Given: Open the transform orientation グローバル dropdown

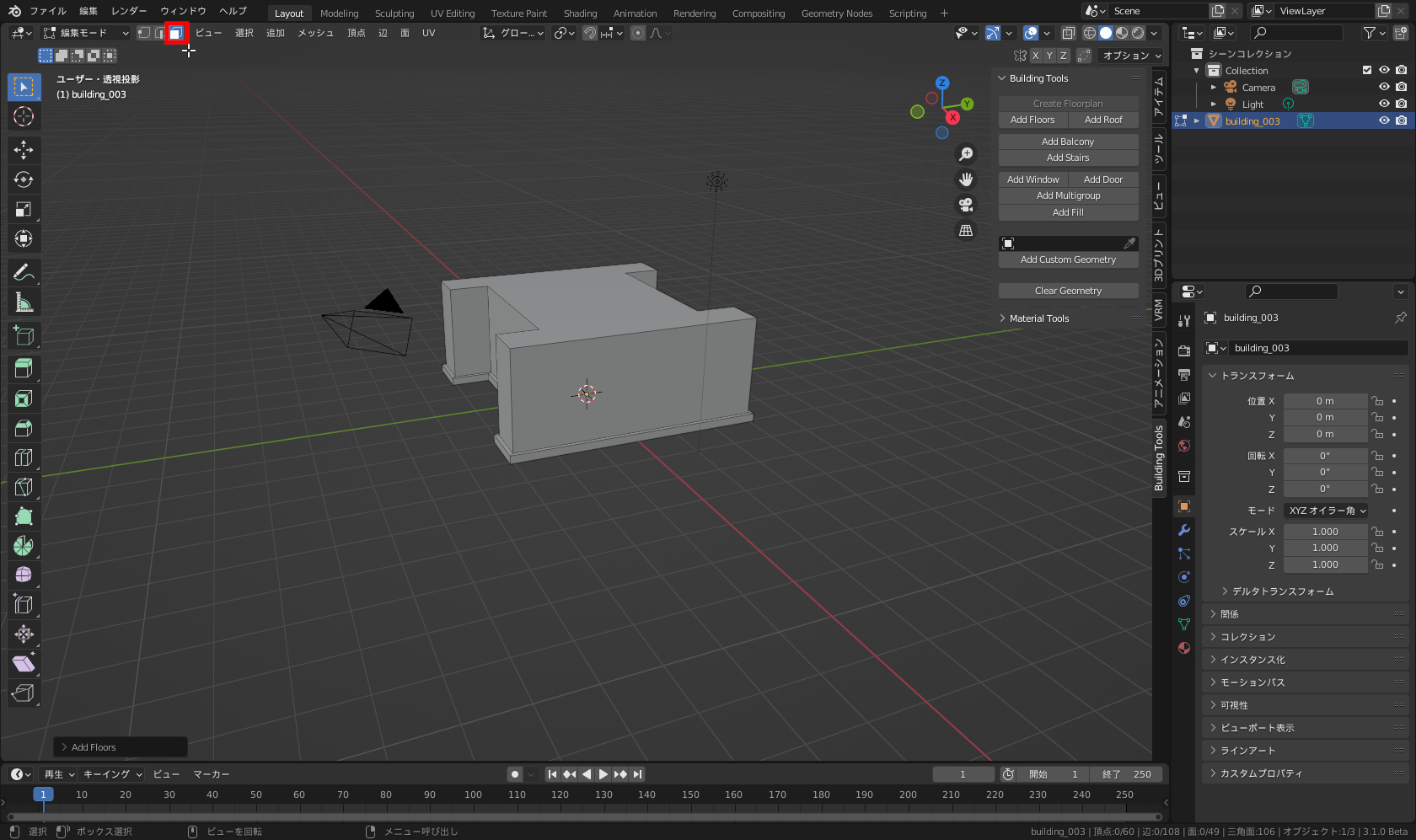Looking at the screenshot, I should [x=512, y=33].
